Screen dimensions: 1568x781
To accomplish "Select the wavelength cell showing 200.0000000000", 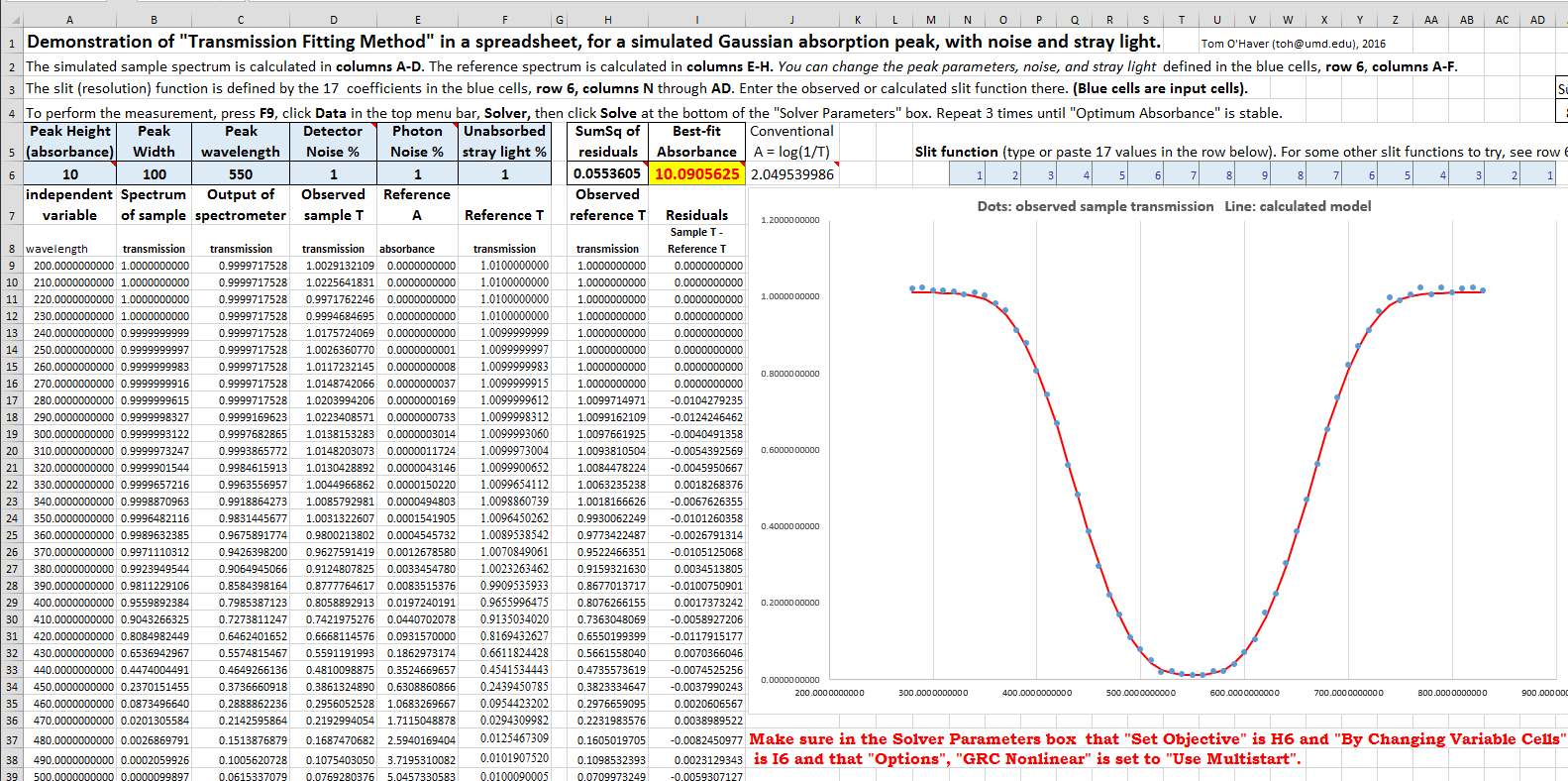I will (69, 266).
